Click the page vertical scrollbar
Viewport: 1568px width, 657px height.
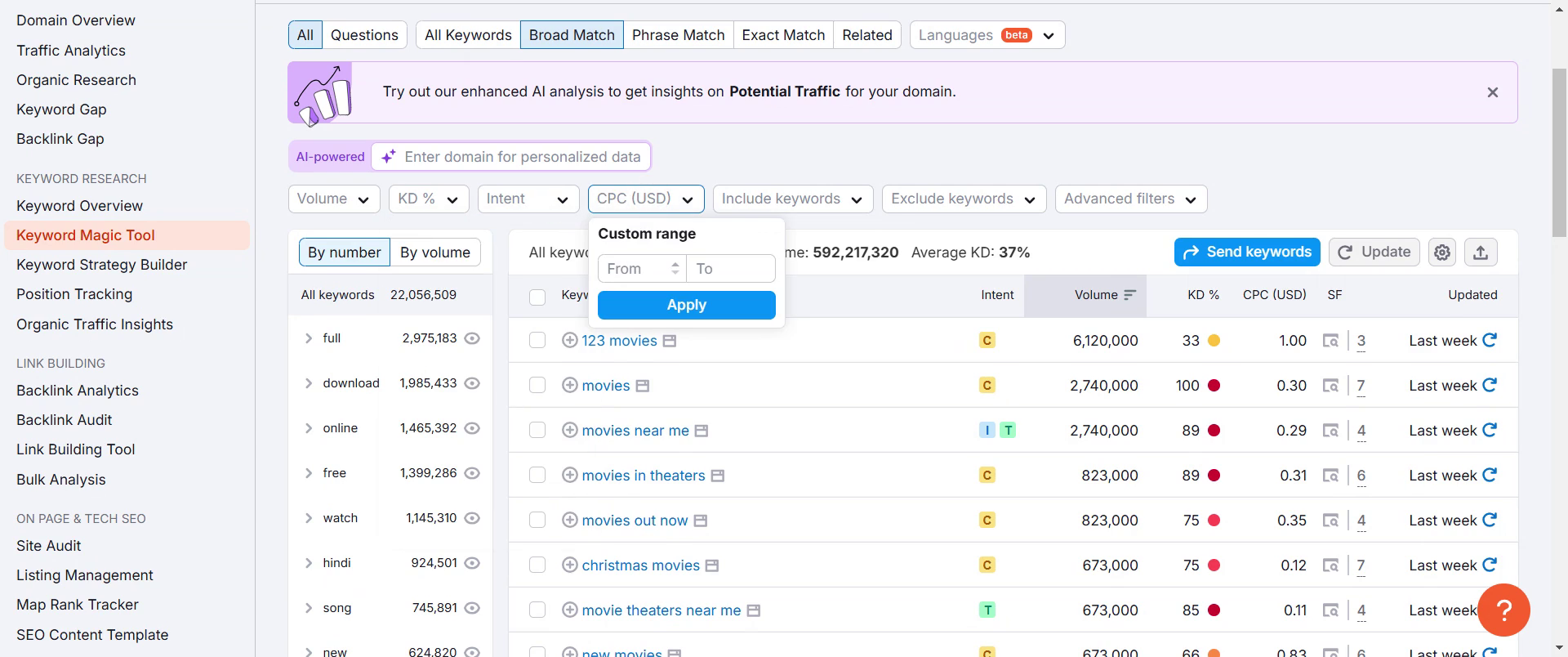(1559, 154)
